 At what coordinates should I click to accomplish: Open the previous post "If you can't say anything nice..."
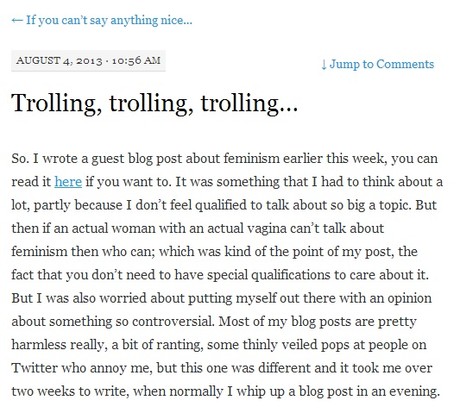[x=102, y=20]
